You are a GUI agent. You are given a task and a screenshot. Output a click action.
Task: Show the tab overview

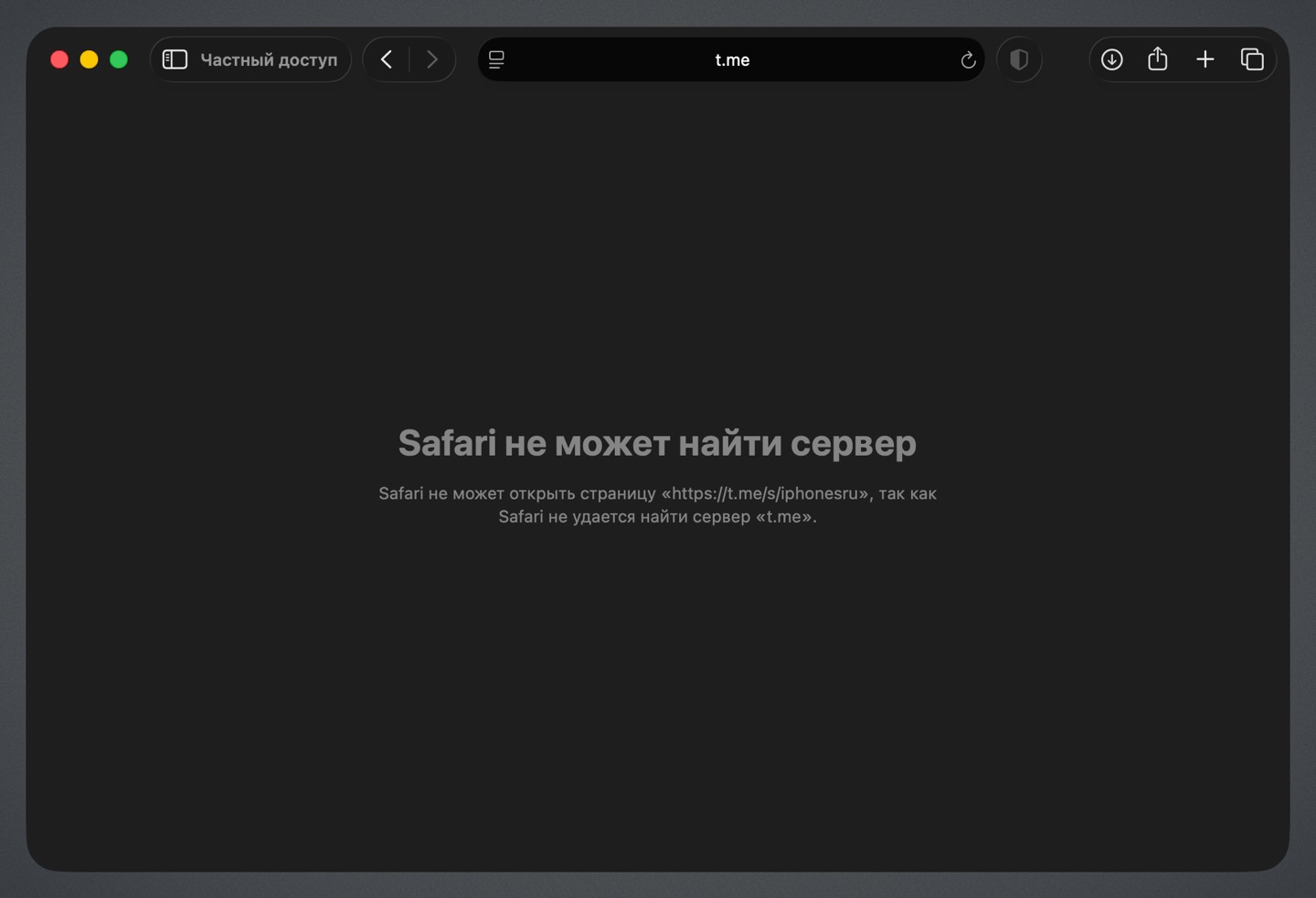click(1252, 59)
